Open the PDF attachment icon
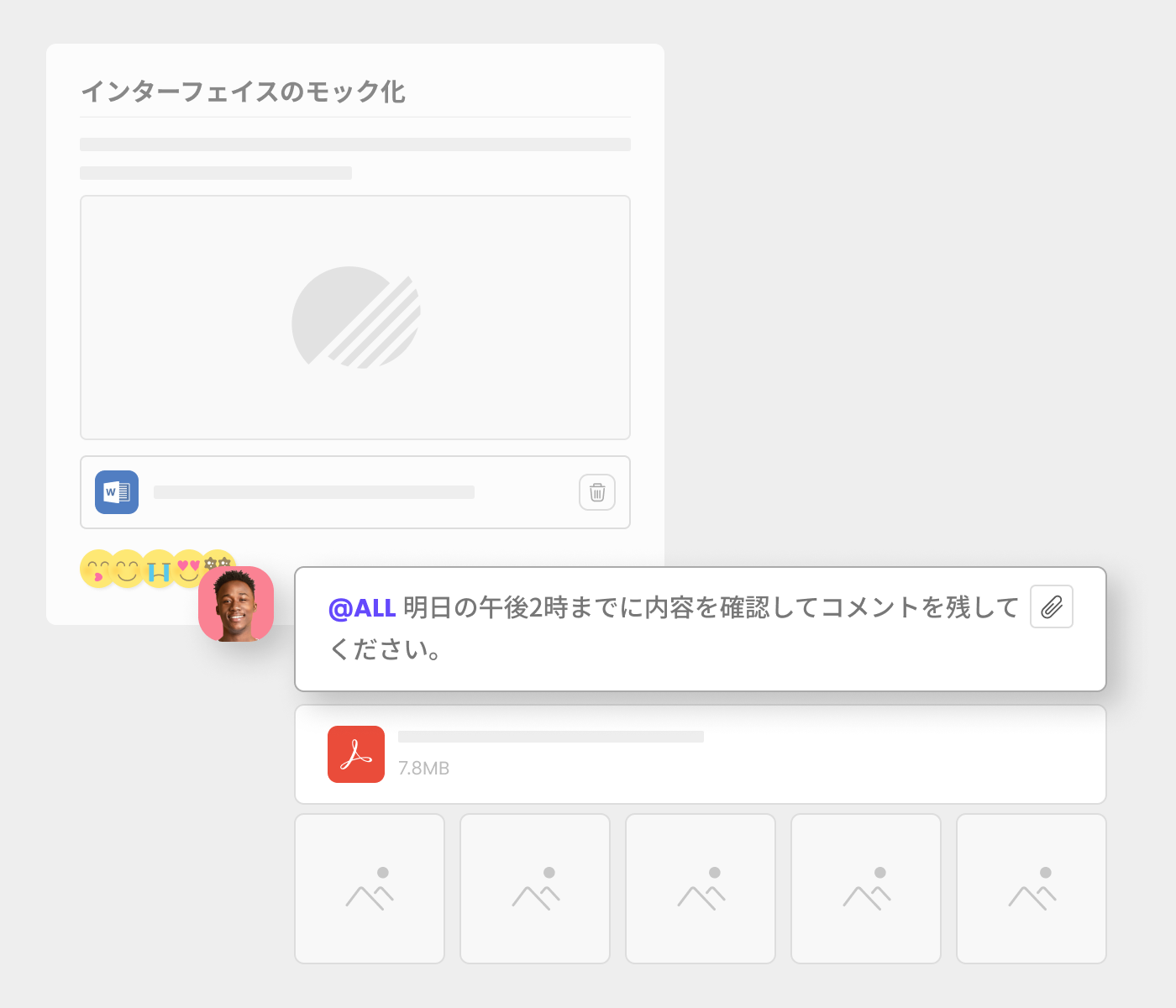The image size is (1176, 1008). click(356, 754)
